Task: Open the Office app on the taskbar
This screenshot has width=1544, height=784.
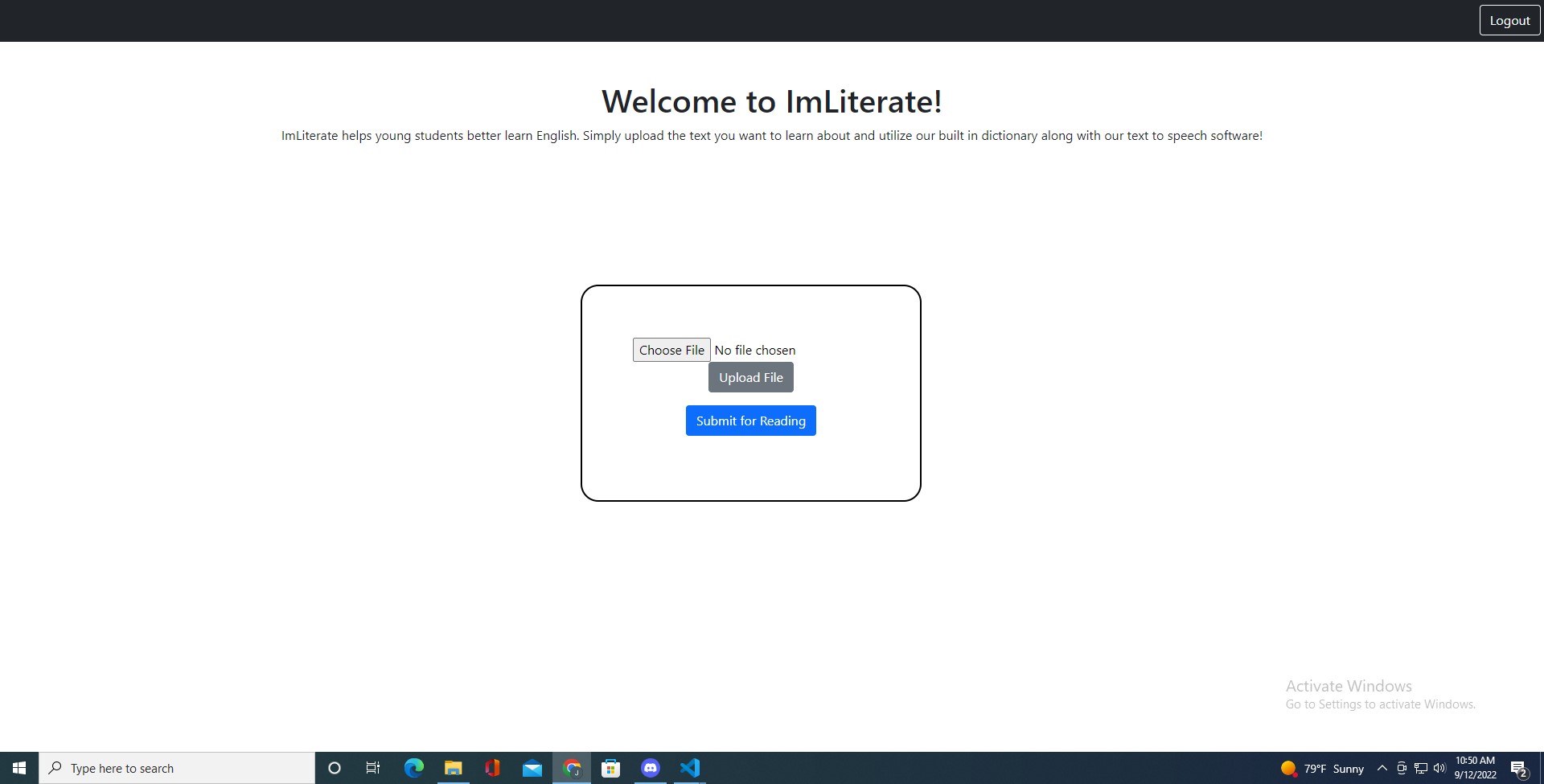Action: 492,768
